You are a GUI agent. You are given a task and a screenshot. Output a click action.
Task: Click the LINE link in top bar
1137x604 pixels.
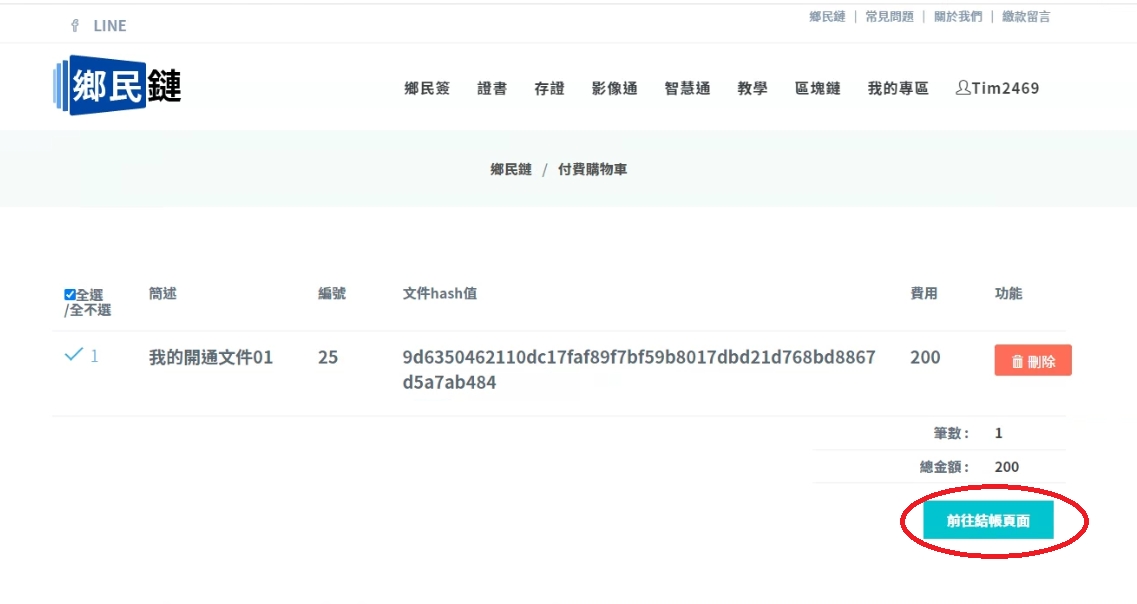(110, 26)
